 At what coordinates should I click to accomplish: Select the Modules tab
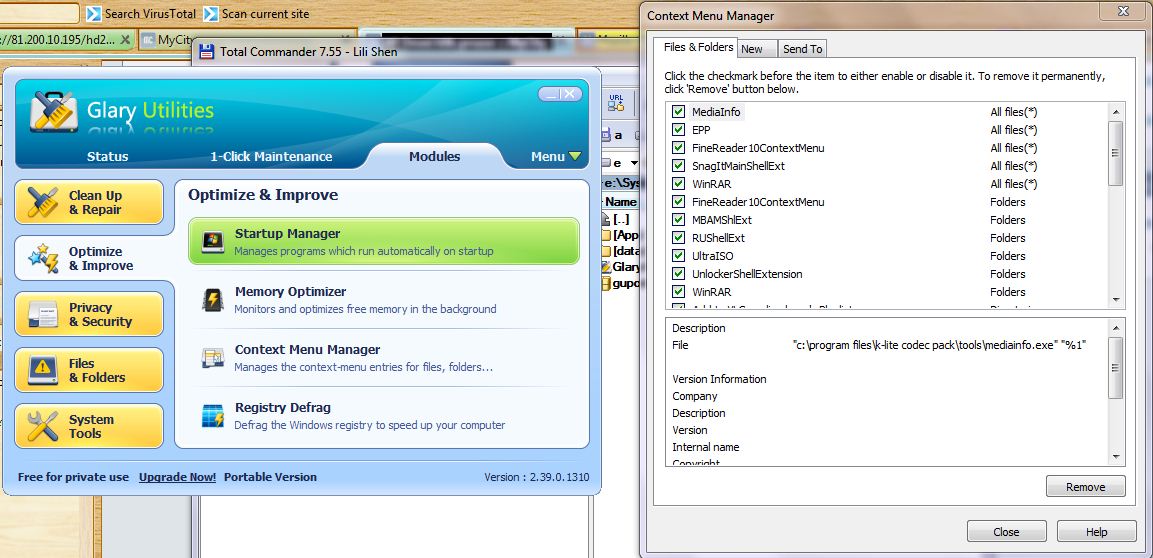(x=435, y=157)
